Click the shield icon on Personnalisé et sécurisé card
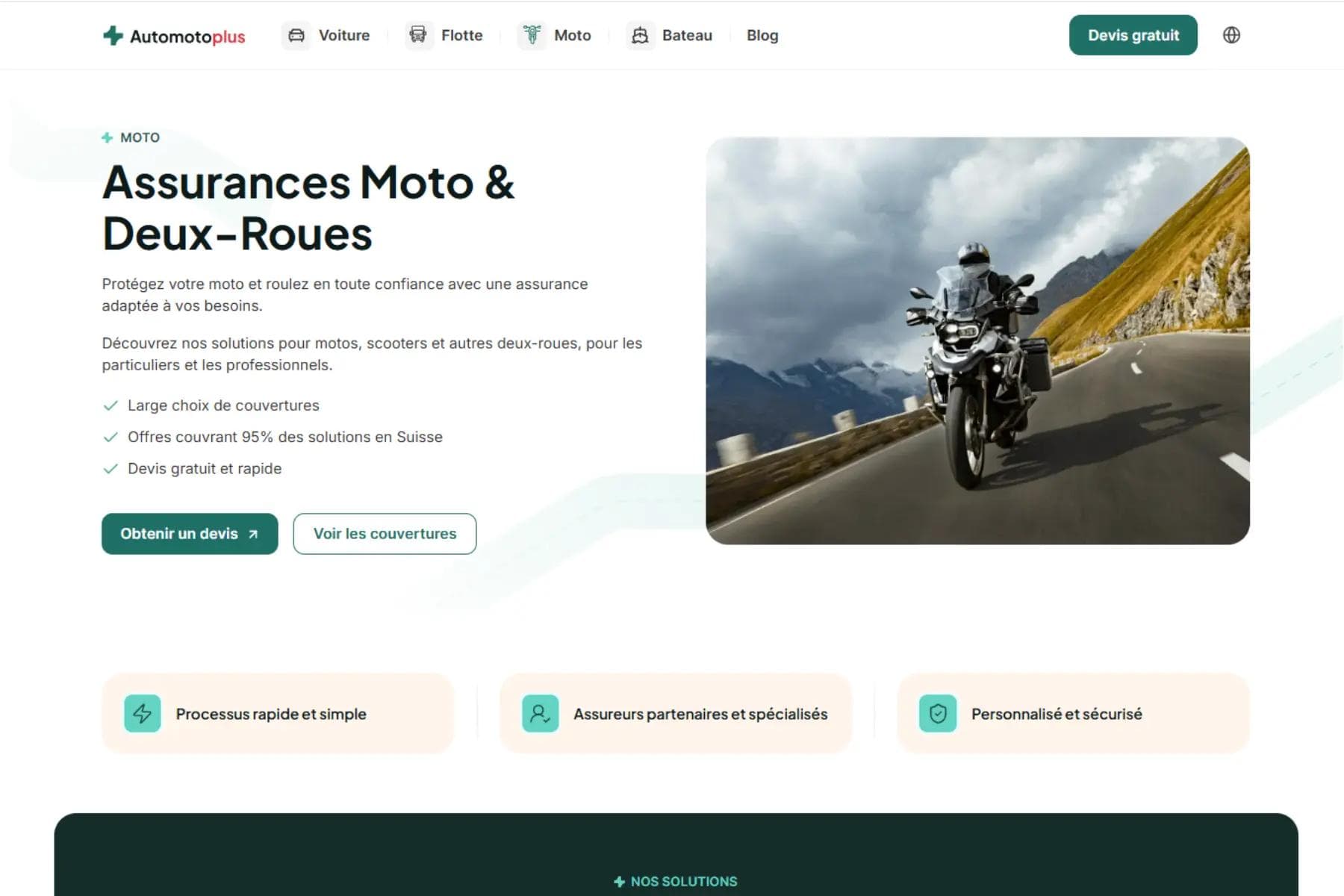 (938, 714)
